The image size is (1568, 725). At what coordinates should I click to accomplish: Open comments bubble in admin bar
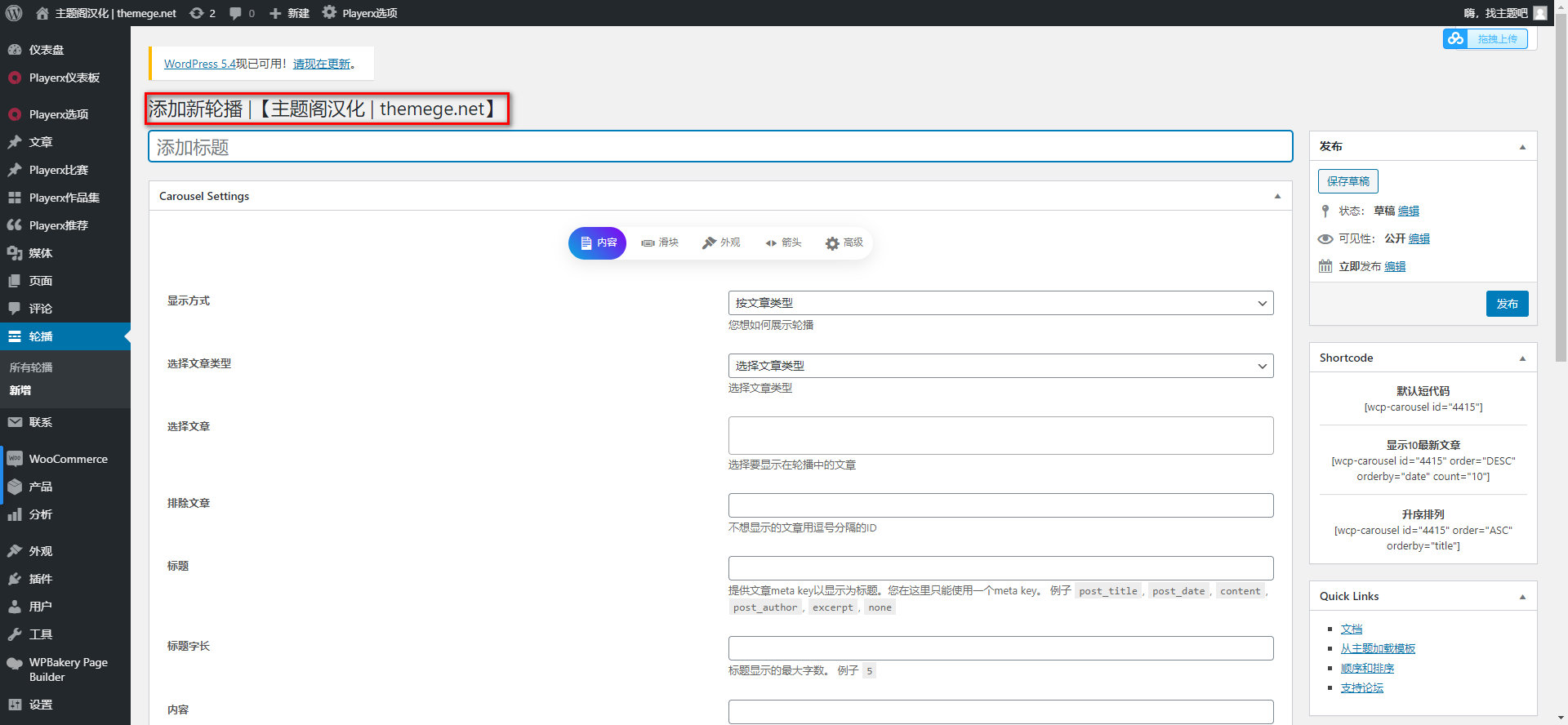(242, 13)
